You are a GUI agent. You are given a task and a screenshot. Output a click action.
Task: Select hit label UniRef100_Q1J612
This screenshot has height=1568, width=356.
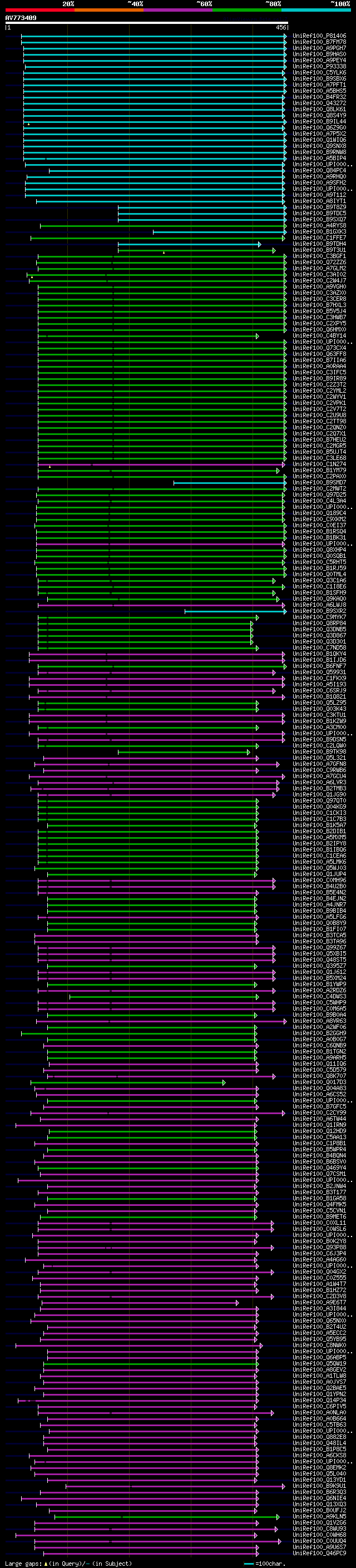(x=319, y=972)
